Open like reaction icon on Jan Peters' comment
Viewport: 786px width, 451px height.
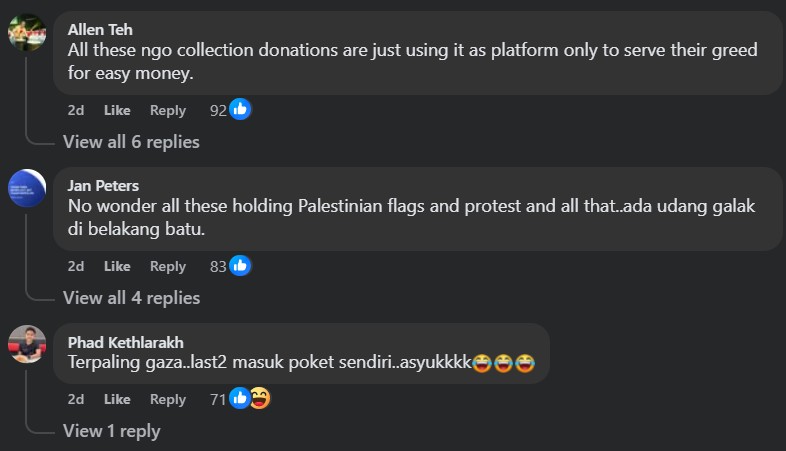[x=240, y=266]
